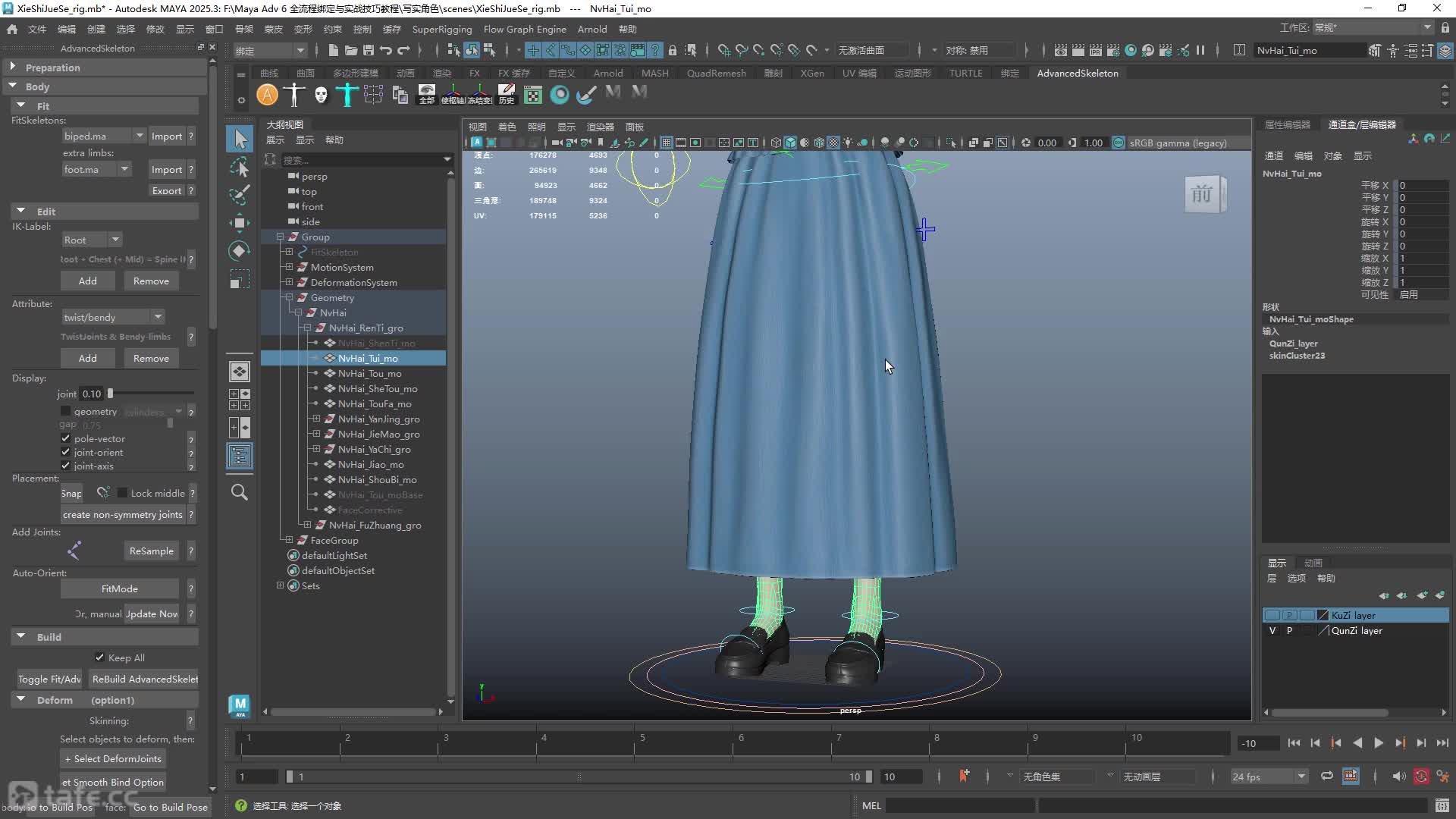
Task: Click the FitMode button
Action: tap(120, 588)
